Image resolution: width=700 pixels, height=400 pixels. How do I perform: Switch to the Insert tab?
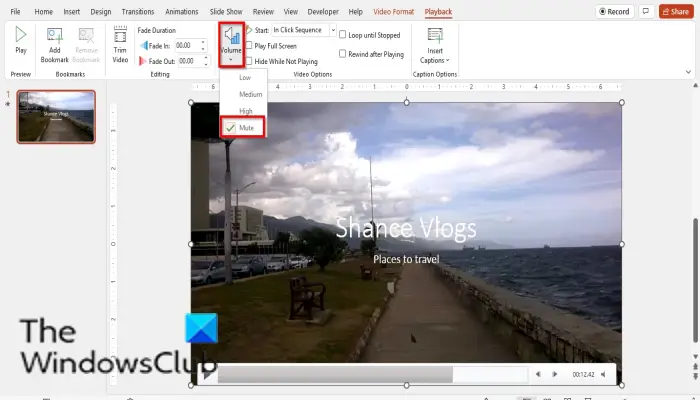pyautogui.click(x=71, y=12)
